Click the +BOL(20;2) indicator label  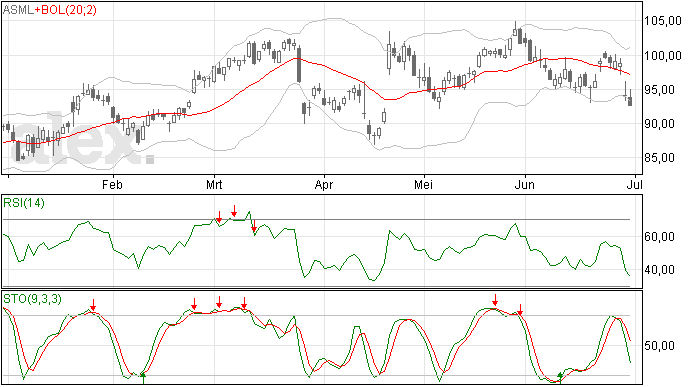click(65, 10)
